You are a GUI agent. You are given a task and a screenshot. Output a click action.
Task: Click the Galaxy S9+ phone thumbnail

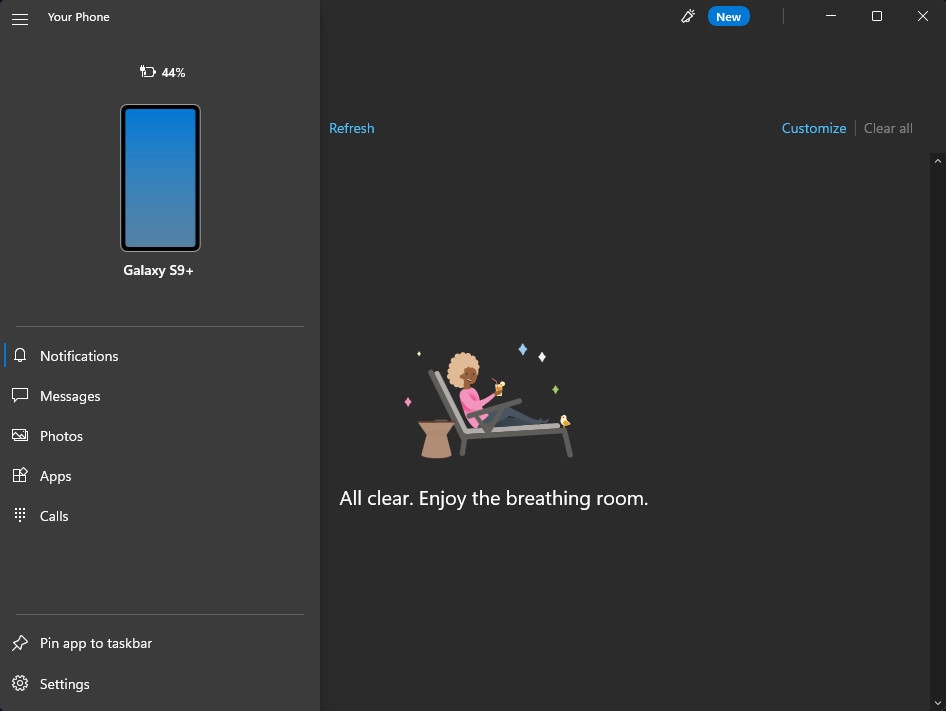click(160, 178)
